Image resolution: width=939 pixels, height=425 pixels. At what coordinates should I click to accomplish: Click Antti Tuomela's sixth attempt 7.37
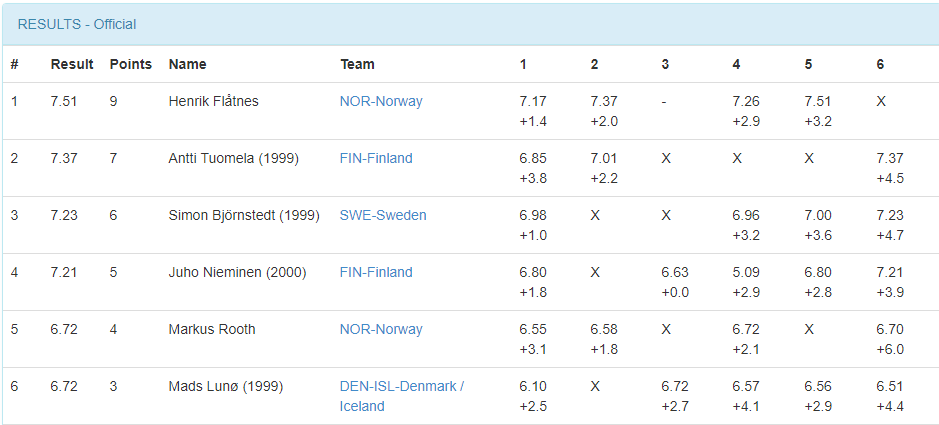[890, 158]
